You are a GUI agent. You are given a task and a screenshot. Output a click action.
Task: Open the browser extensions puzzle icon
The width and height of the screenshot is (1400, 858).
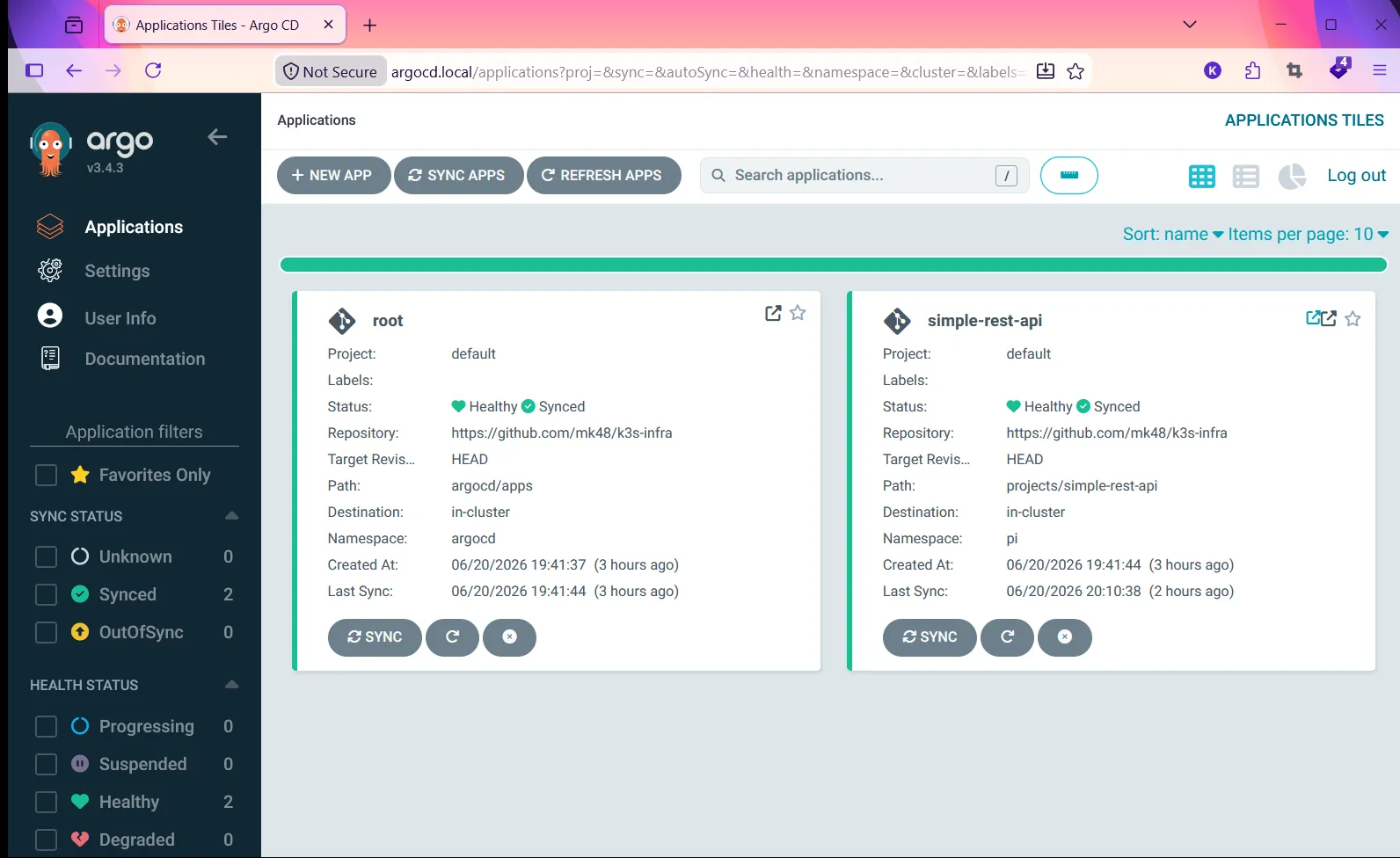[1252, 70]
